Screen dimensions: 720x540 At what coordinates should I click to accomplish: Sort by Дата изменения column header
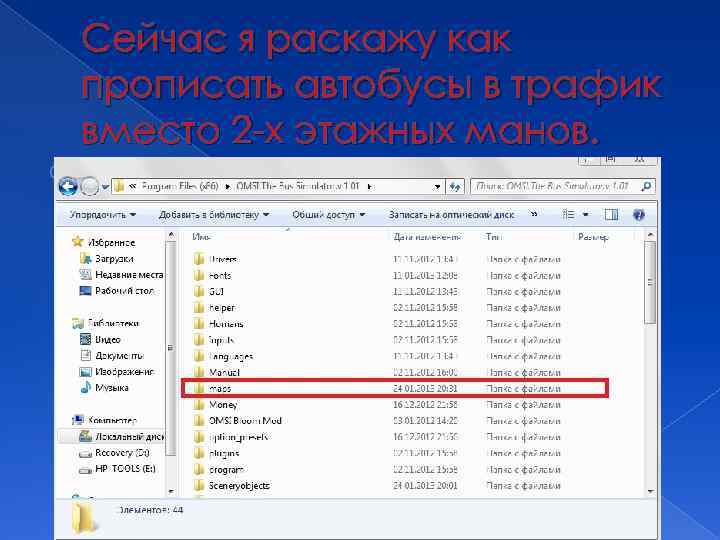pos(427,237)
